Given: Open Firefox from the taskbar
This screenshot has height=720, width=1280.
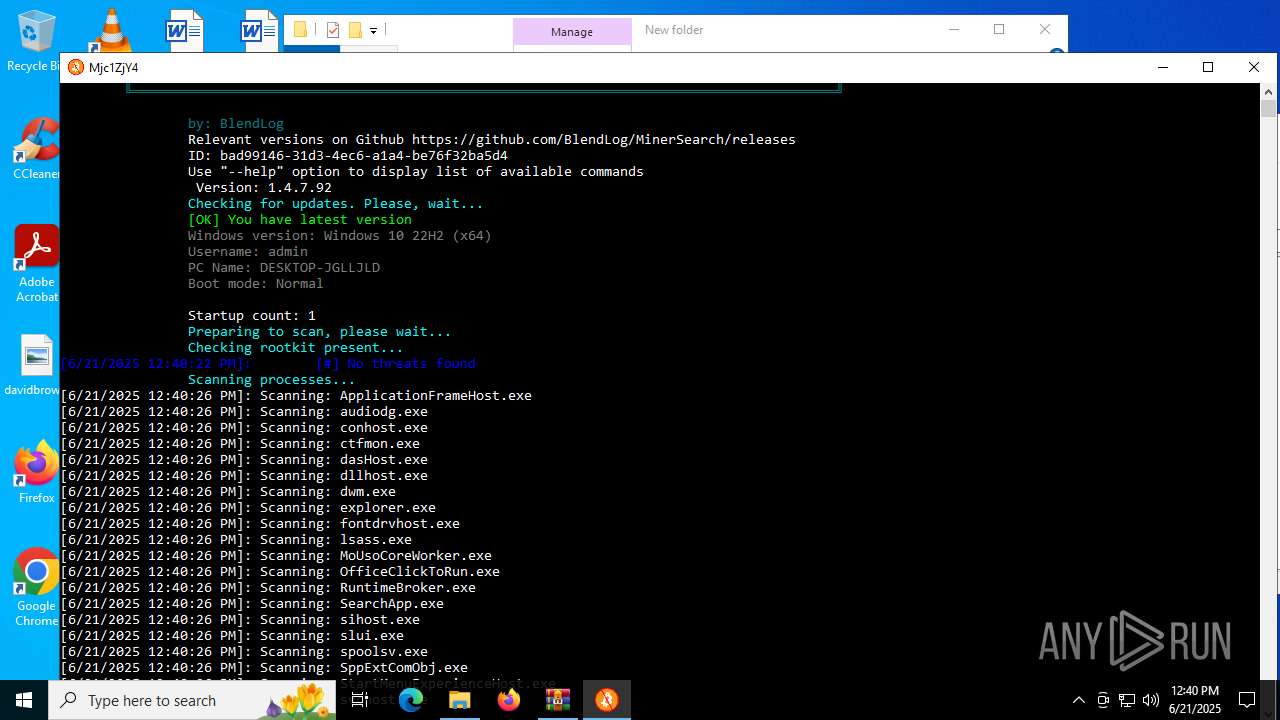Looking at the screenshot, I should tap(509, 700).
